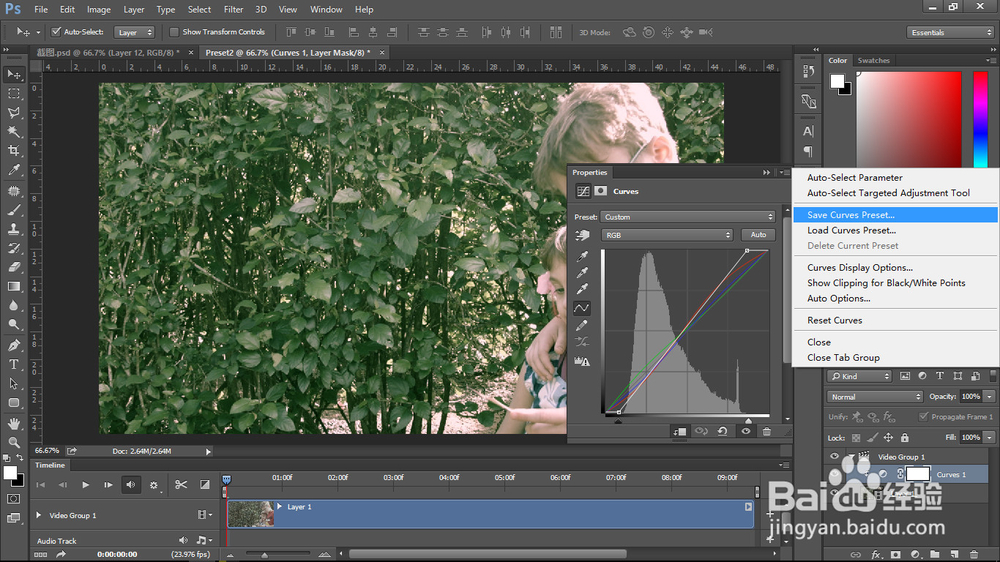Select the Pen tool
The image size is (1000, 562).
[x=13, y=345]
